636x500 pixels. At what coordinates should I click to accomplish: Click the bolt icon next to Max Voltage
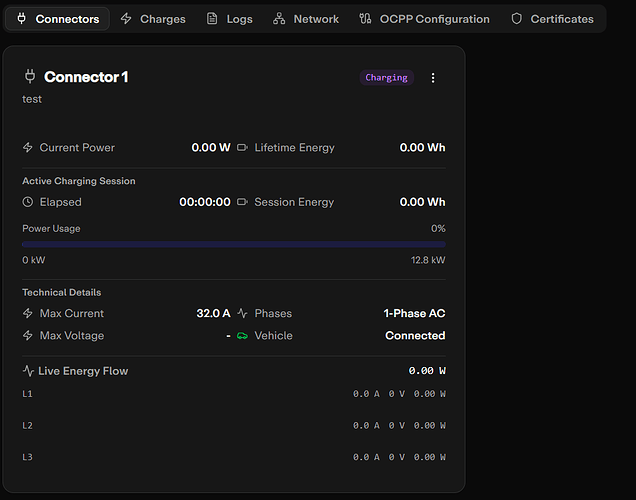click(x=28, y=336)
